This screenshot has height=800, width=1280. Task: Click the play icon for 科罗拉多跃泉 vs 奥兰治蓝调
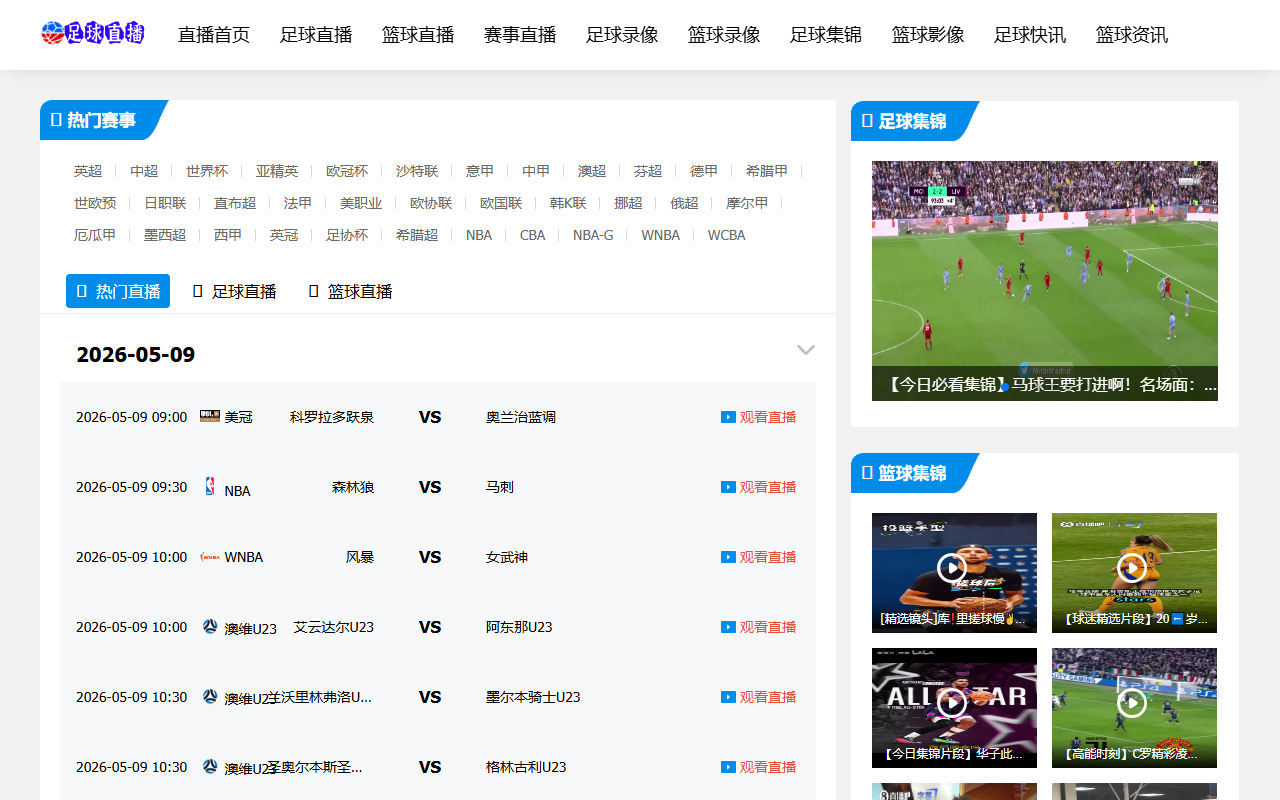[x=728, y=417]
